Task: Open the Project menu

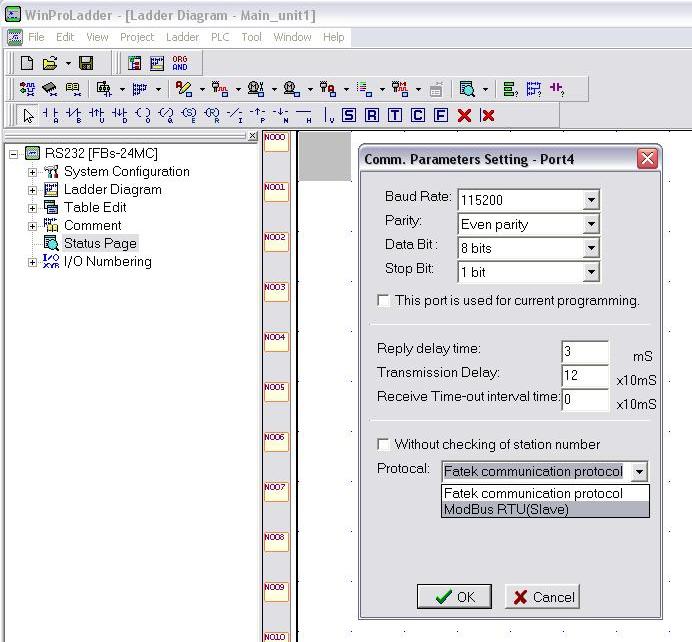Action: pyautogui.click(x=137, y=37)
